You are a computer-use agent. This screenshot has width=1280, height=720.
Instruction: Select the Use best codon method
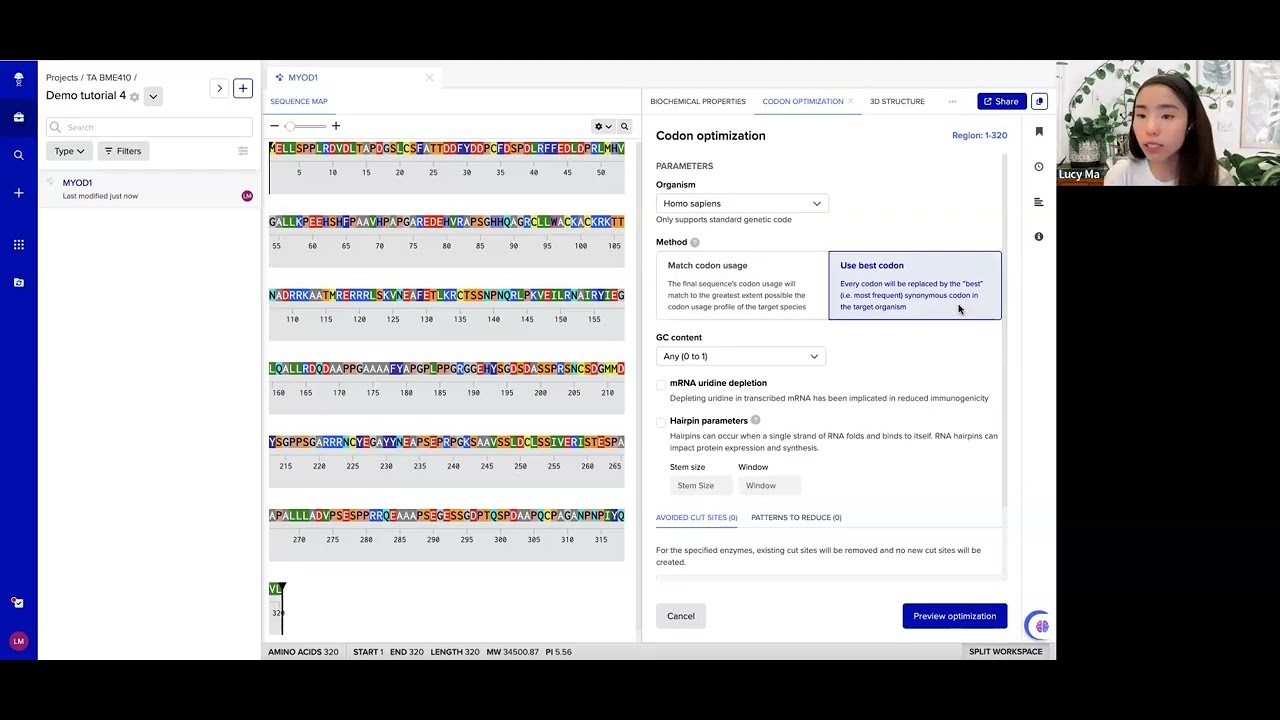[x=915, y=285]
